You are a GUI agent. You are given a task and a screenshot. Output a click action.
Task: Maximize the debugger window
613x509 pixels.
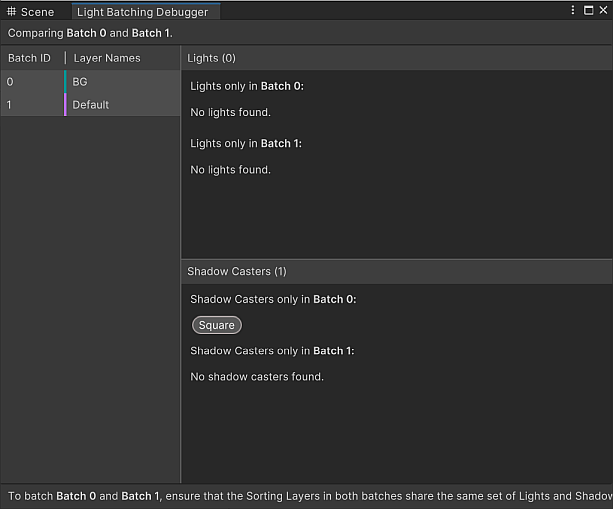pyautogui.click(x=587, y=10)
